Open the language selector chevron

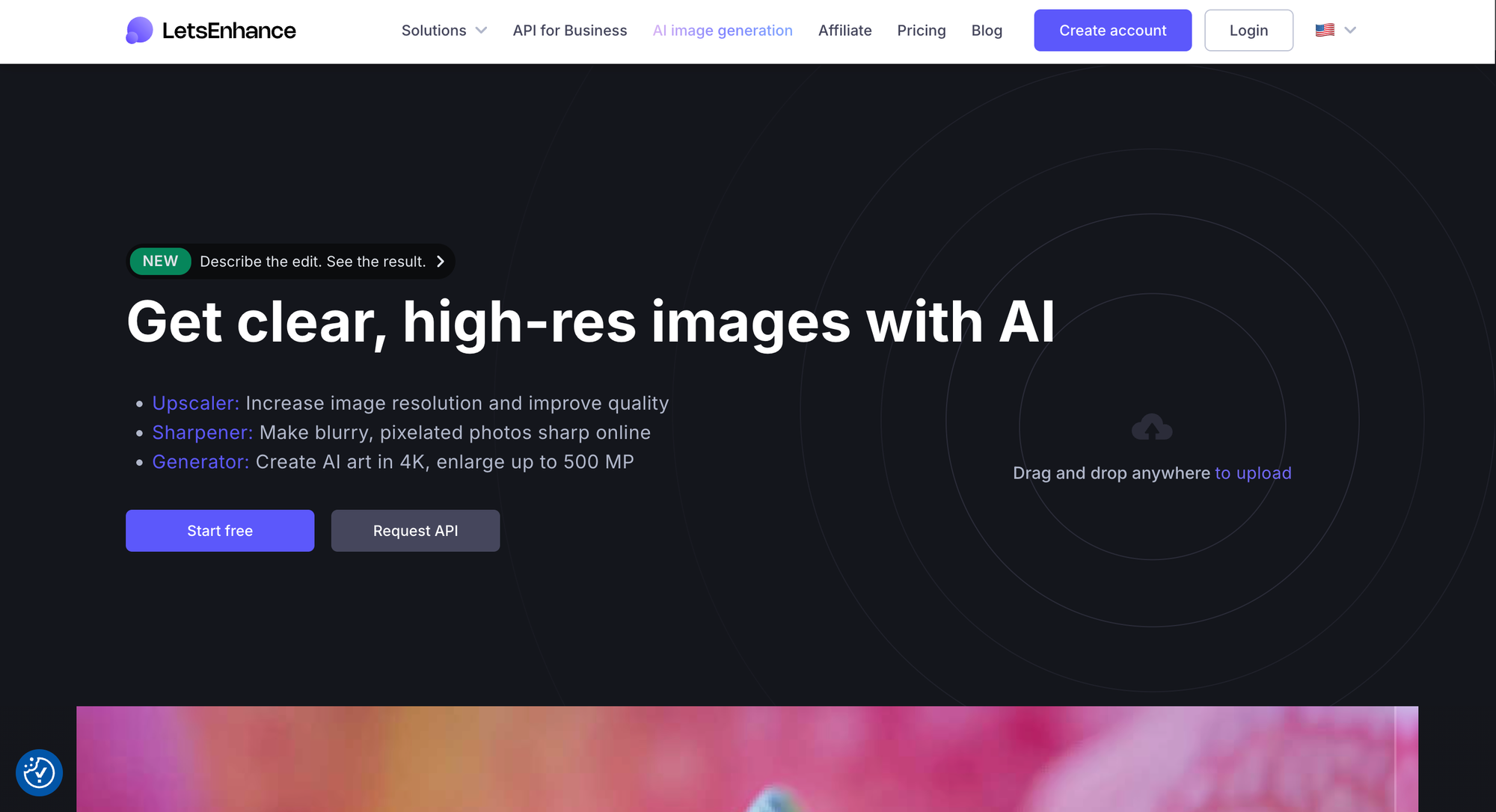coord(1350,30)
